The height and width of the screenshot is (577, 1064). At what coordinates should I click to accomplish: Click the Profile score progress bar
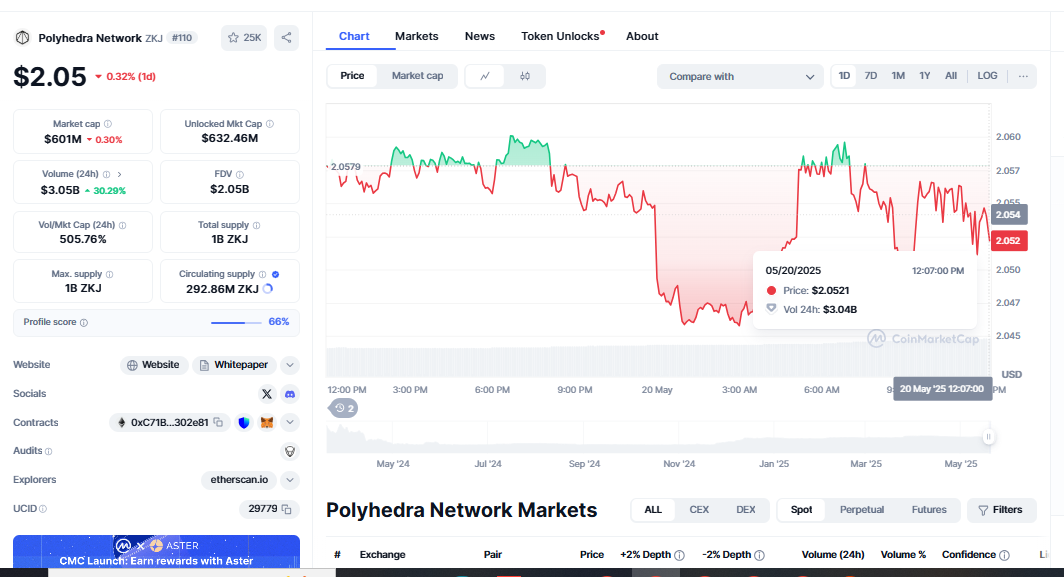point(236,322)
